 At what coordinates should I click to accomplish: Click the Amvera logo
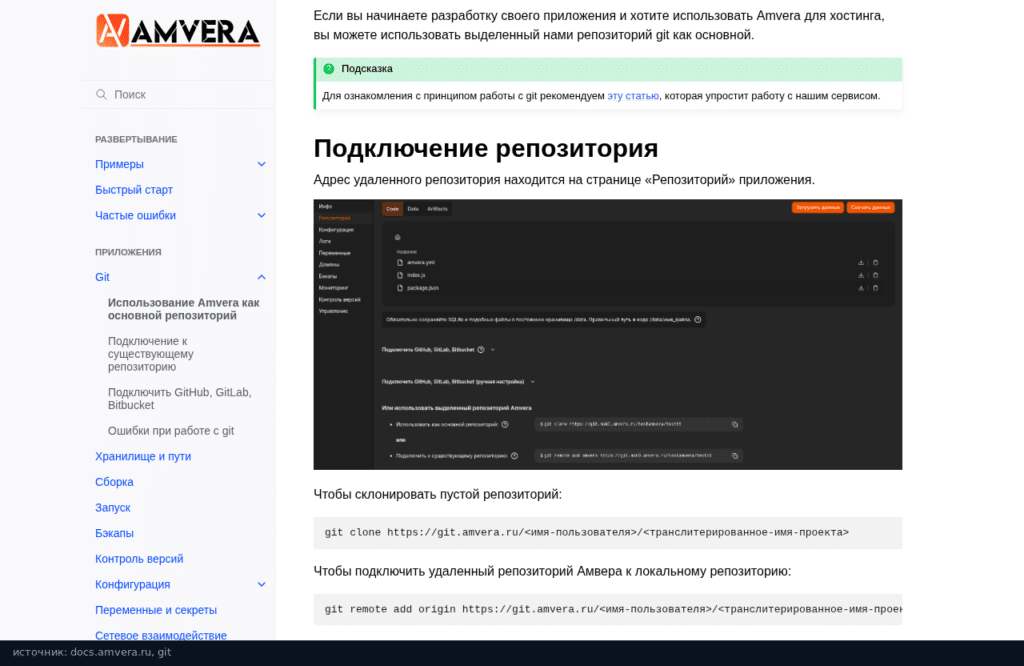(x=178, y=31)
